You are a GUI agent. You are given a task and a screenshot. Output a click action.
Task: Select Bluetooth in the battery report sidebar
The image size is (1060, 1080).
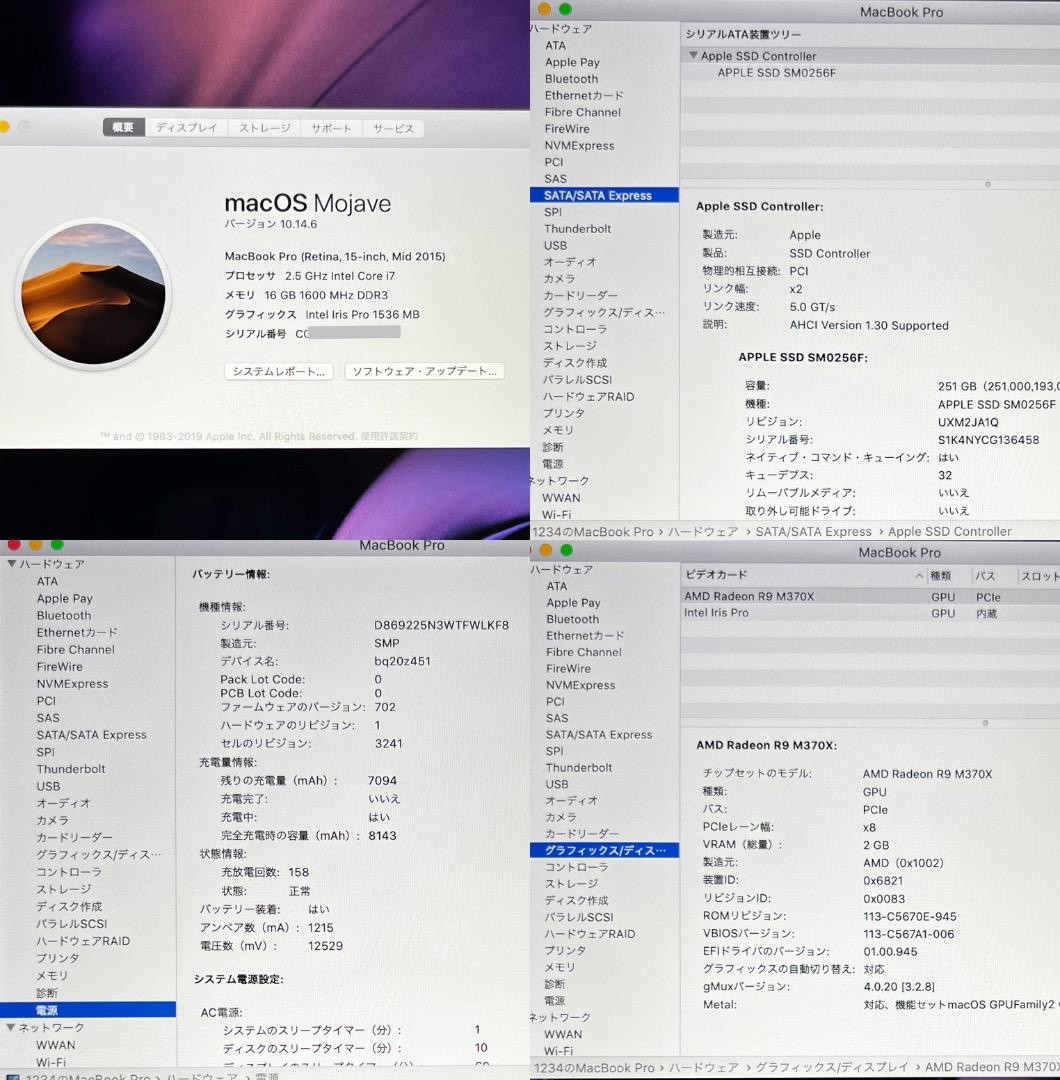pos(63,616)
